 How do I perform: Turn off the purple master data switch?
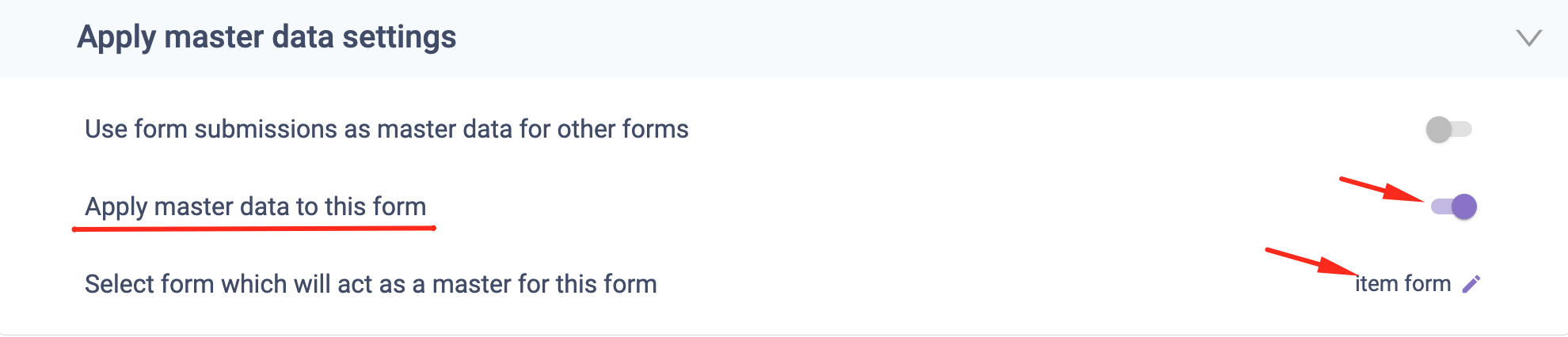click(x=1454, y=206)
